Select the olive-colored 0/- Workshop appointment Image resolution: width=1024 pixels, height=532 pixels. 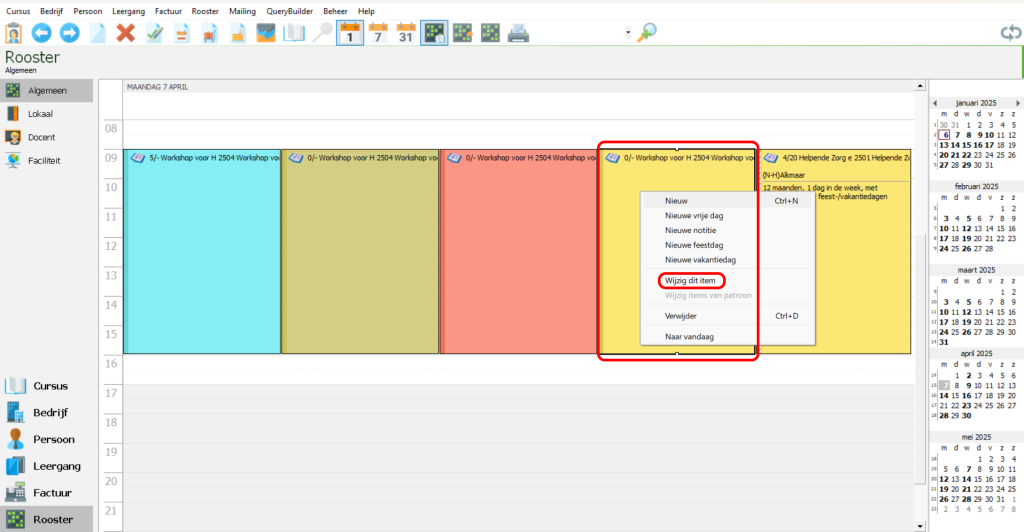point(360,251)
